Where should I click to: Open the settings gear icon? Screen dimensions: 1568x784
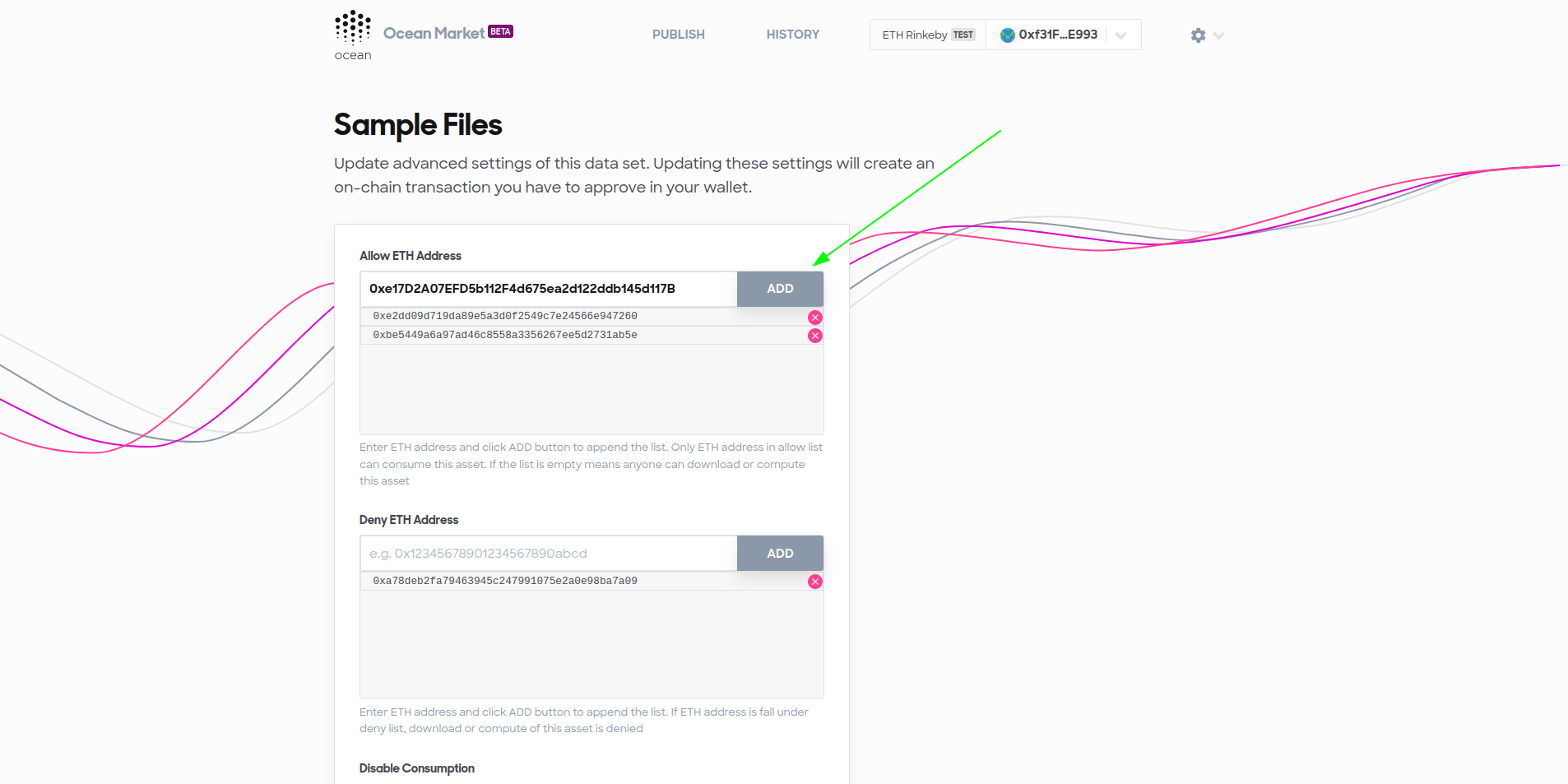1198,35
